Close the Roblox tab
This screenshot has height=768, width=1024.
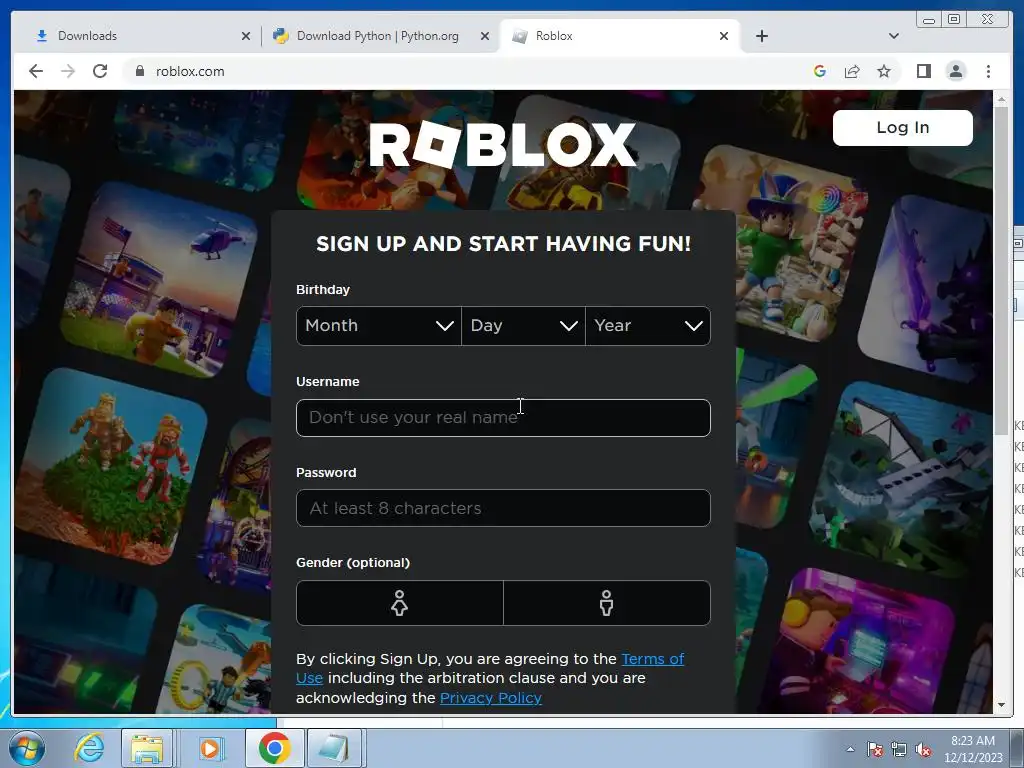[724, 36]
